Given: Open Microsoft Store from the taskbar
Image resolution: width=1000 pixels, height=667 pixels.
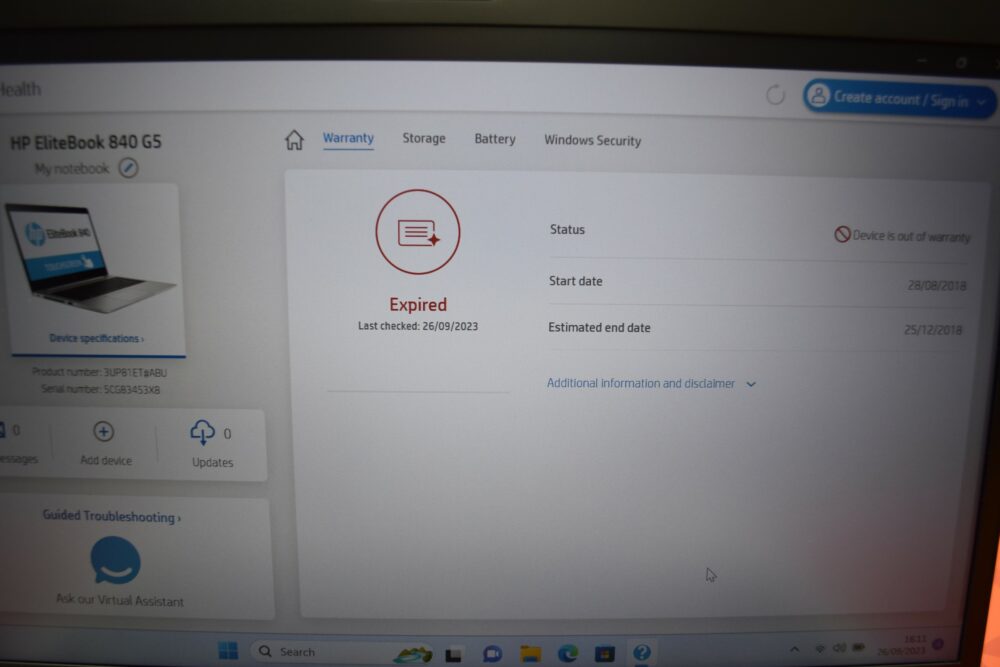Looking at the screenshot, I should 605,653.
